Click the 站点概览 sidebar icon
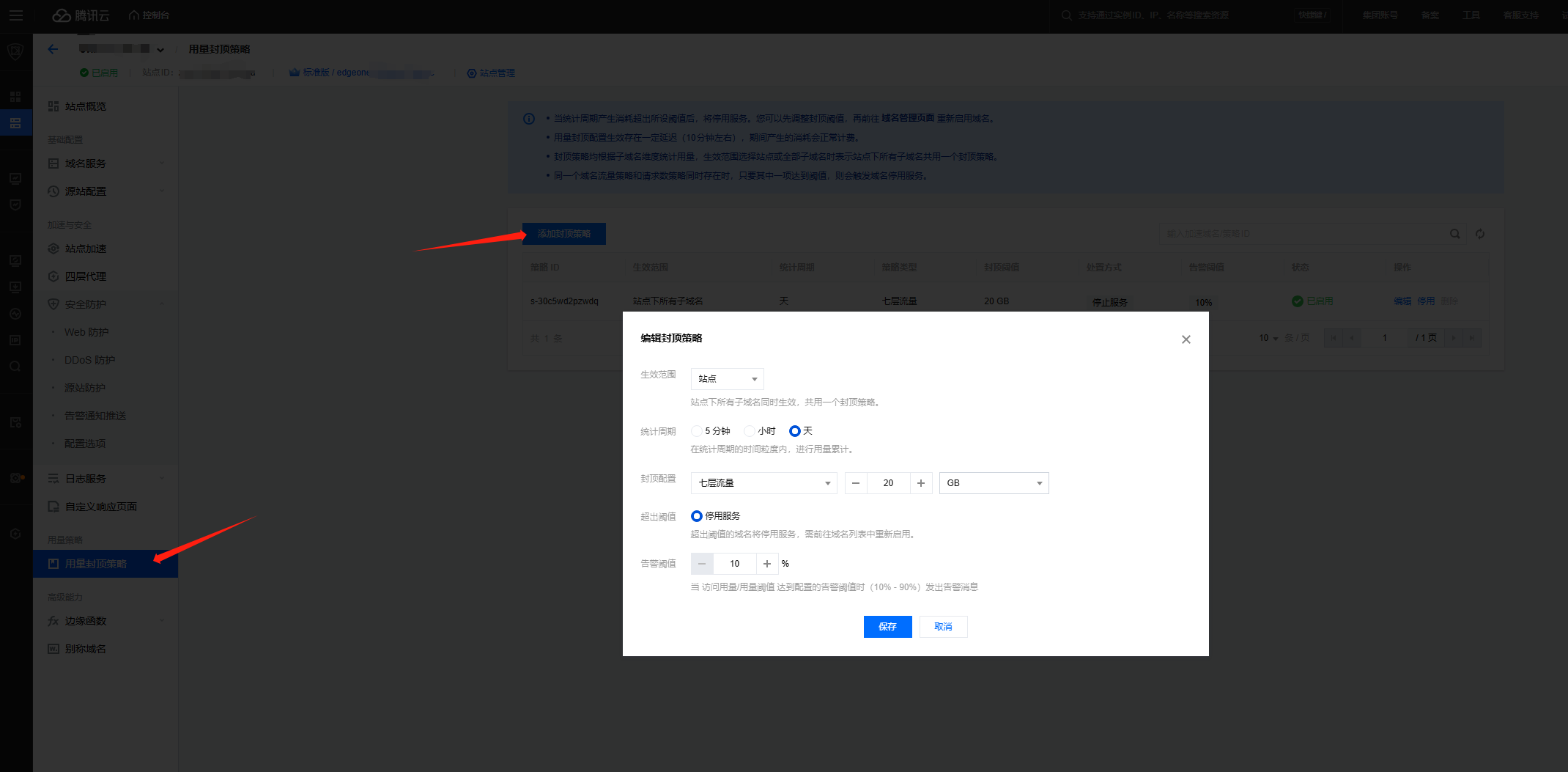Image resolution: width=1568 pixels, height=772 pixels. coord(53,106)
